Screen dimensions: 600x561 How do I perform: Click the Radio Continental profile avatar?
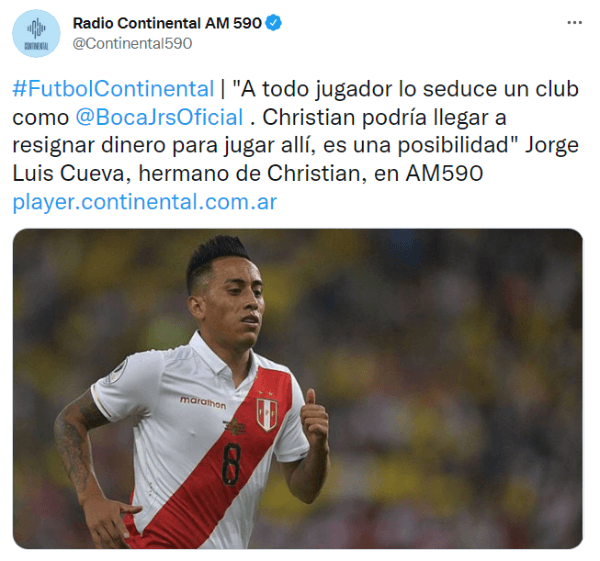click(36, 33)
